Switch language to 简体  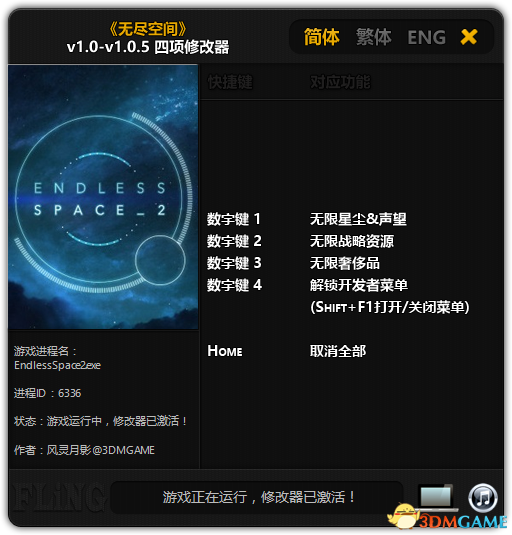[x=322, y=37]
